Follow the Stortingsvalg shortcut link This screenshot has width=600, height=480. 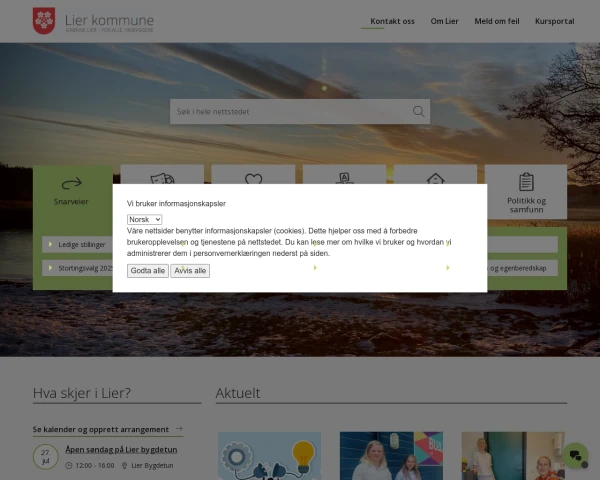(78, 268)
